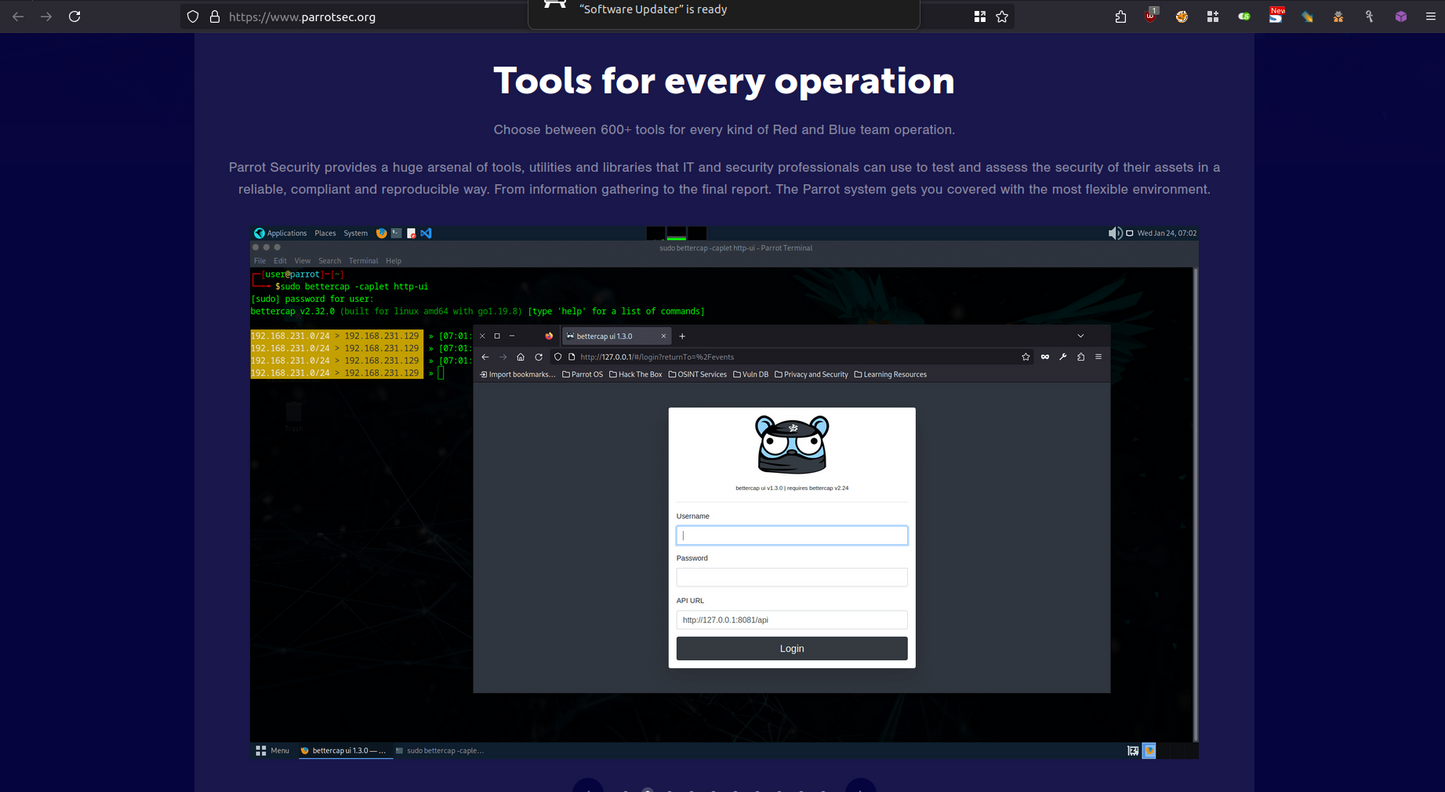Select the bettercap ui 1.3.0 browser tab

point(616,336)
